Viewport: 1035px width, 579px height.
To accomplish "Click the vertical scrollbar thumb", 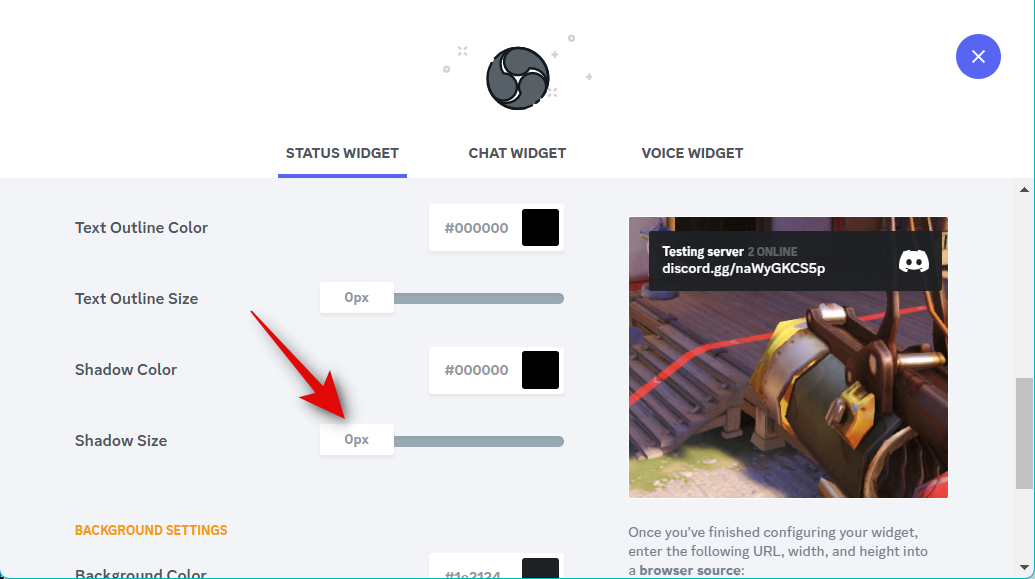I will point(1024,433).
